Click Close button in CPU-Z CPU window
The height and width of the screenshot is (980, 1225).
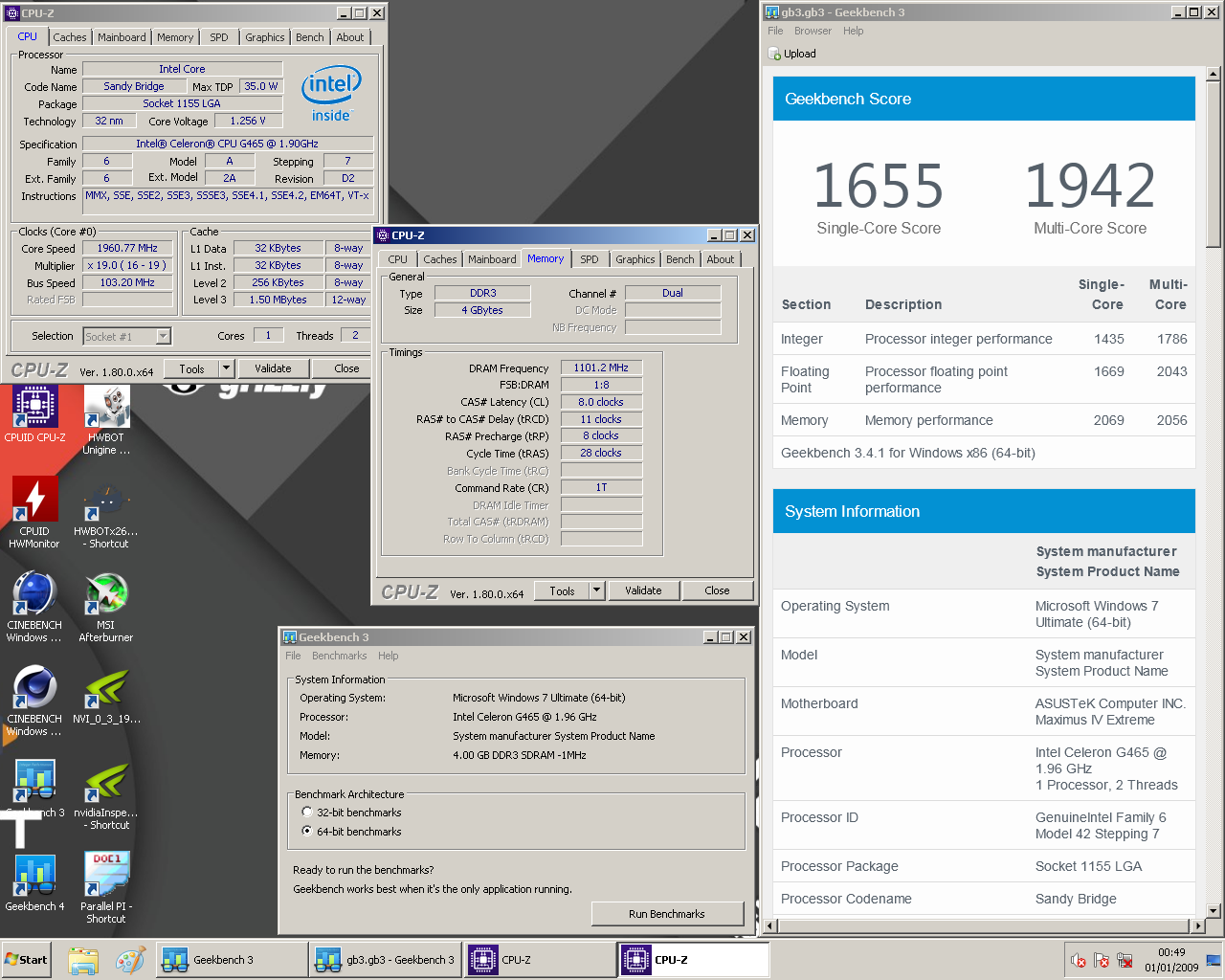[346, 368]
